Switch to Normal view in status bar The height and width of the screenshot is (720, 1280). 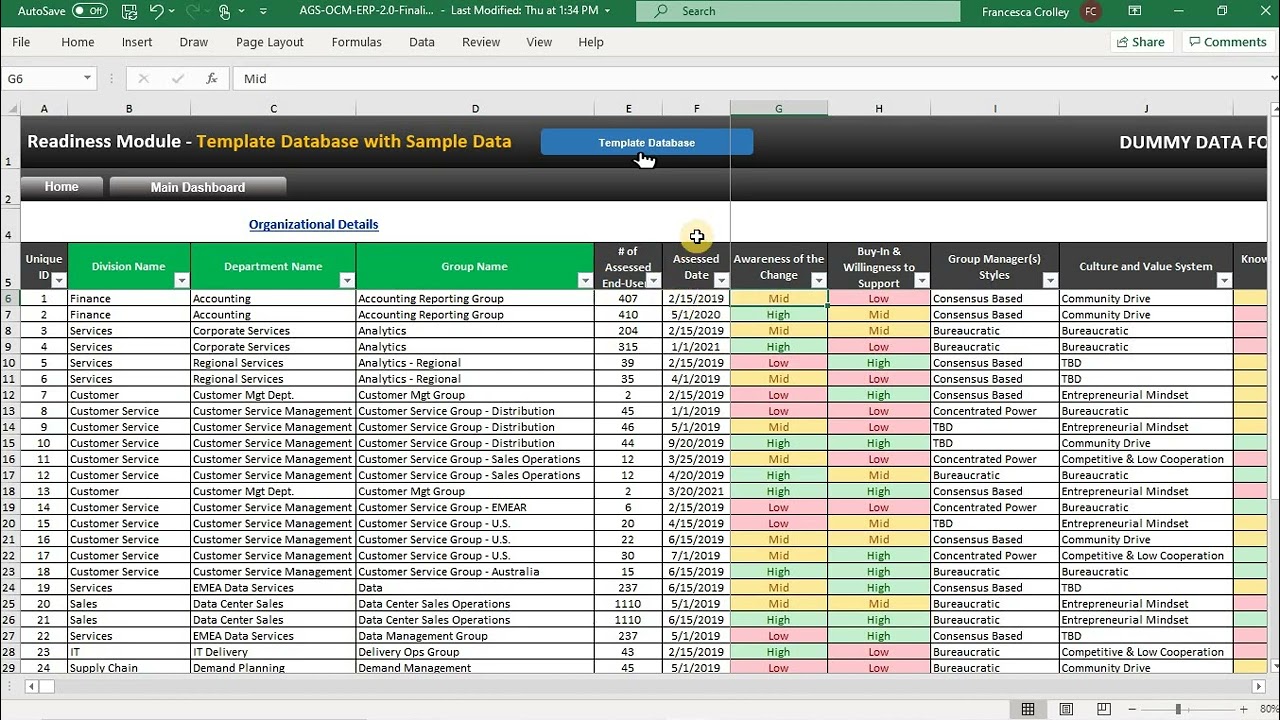coord(1028,709)
